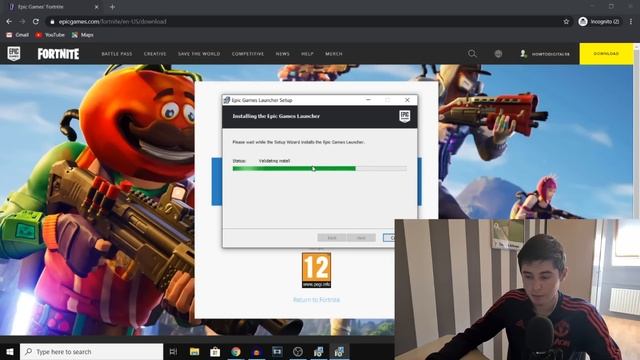Open the Gmail bookmark
640x360 pixels.
click(x=18, y=35)
